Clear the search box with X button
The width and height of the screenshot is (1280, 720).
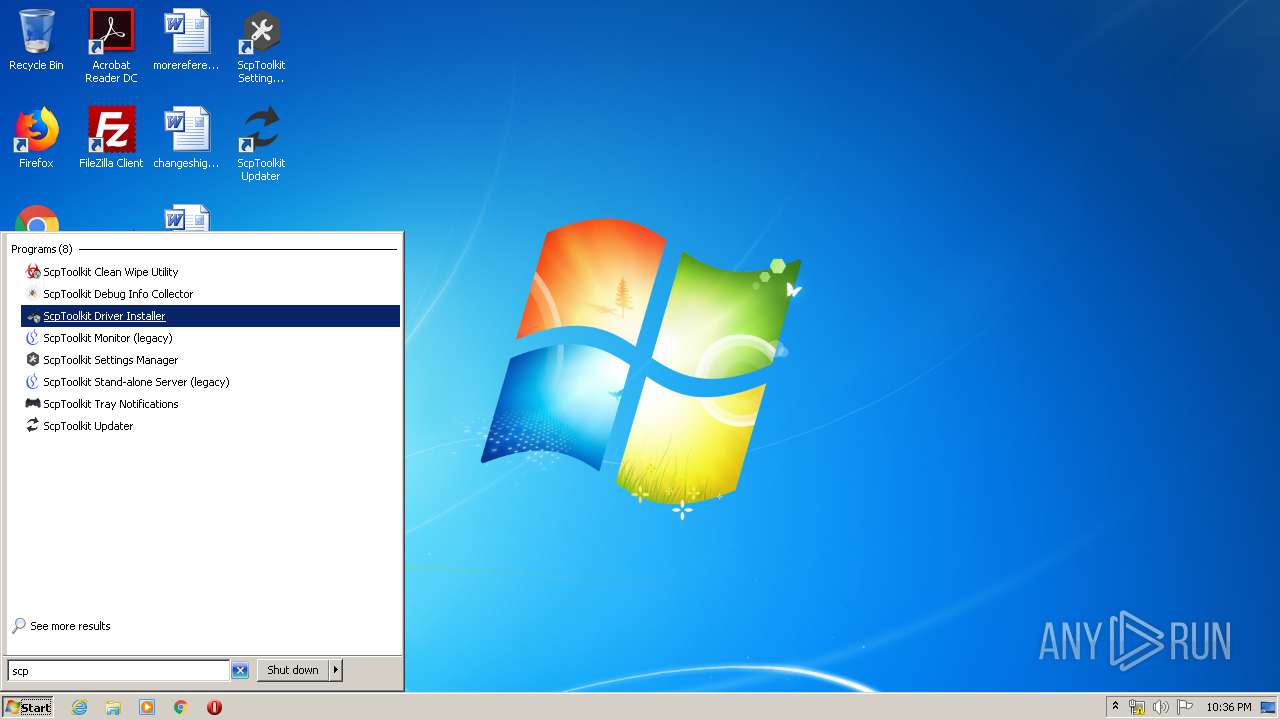coord(240,671)
